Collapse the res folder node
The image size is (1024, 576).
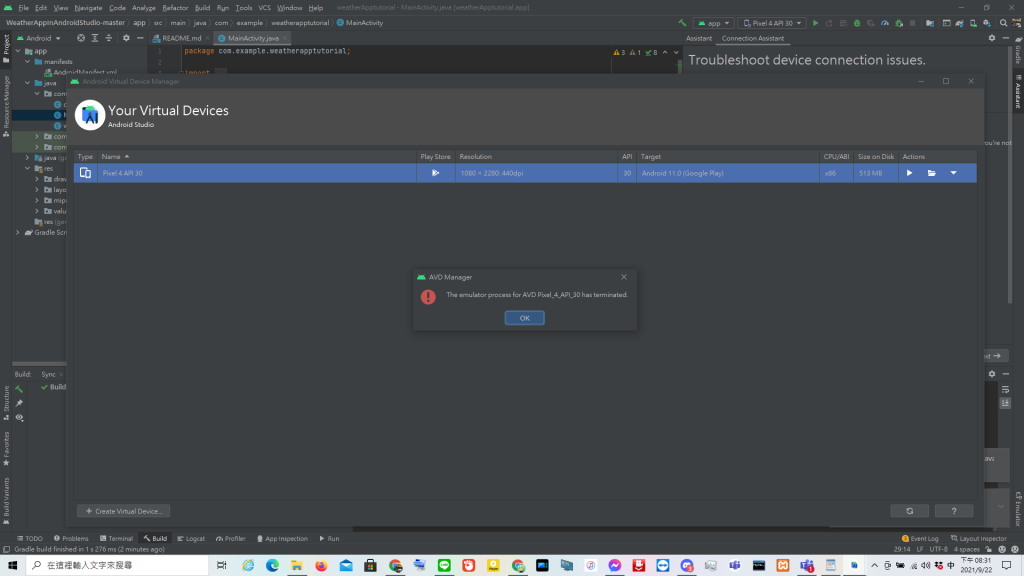coord(27,168)
